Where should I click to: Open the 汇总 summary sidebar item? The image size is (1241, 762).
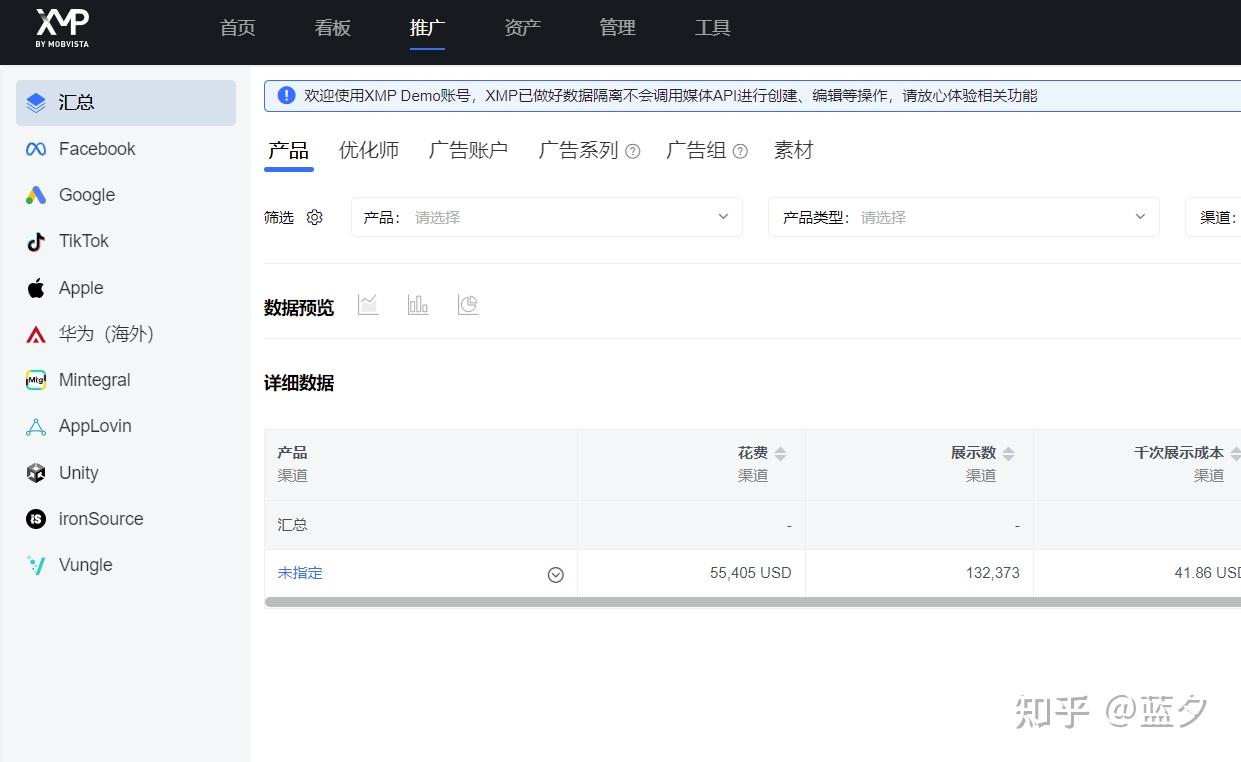click(126, 103)
